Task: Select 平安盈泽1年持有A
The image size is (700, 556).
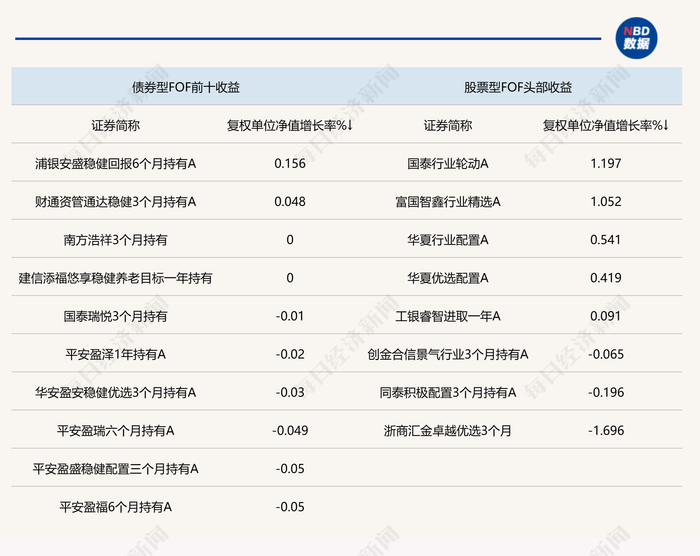Action: coord(116,354)
